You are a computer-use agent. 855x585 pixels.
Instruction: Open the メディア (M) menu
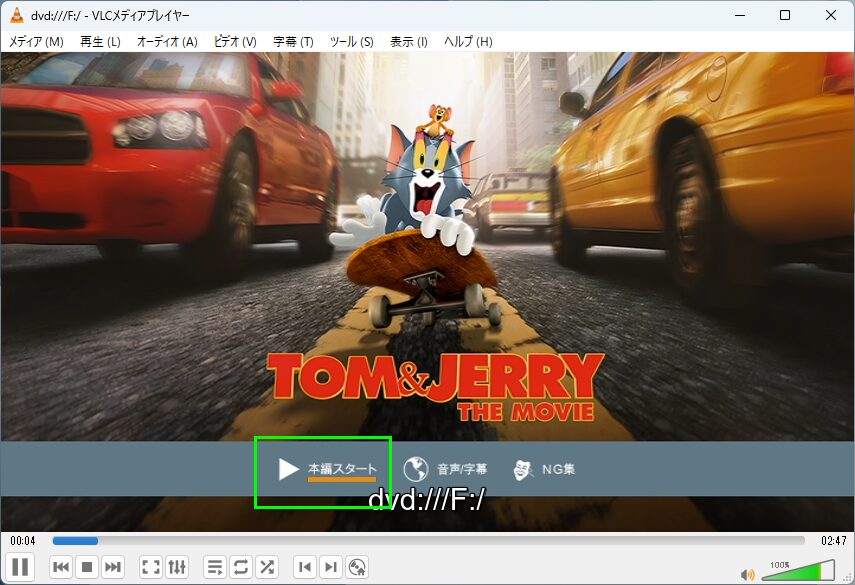[36, 41]
